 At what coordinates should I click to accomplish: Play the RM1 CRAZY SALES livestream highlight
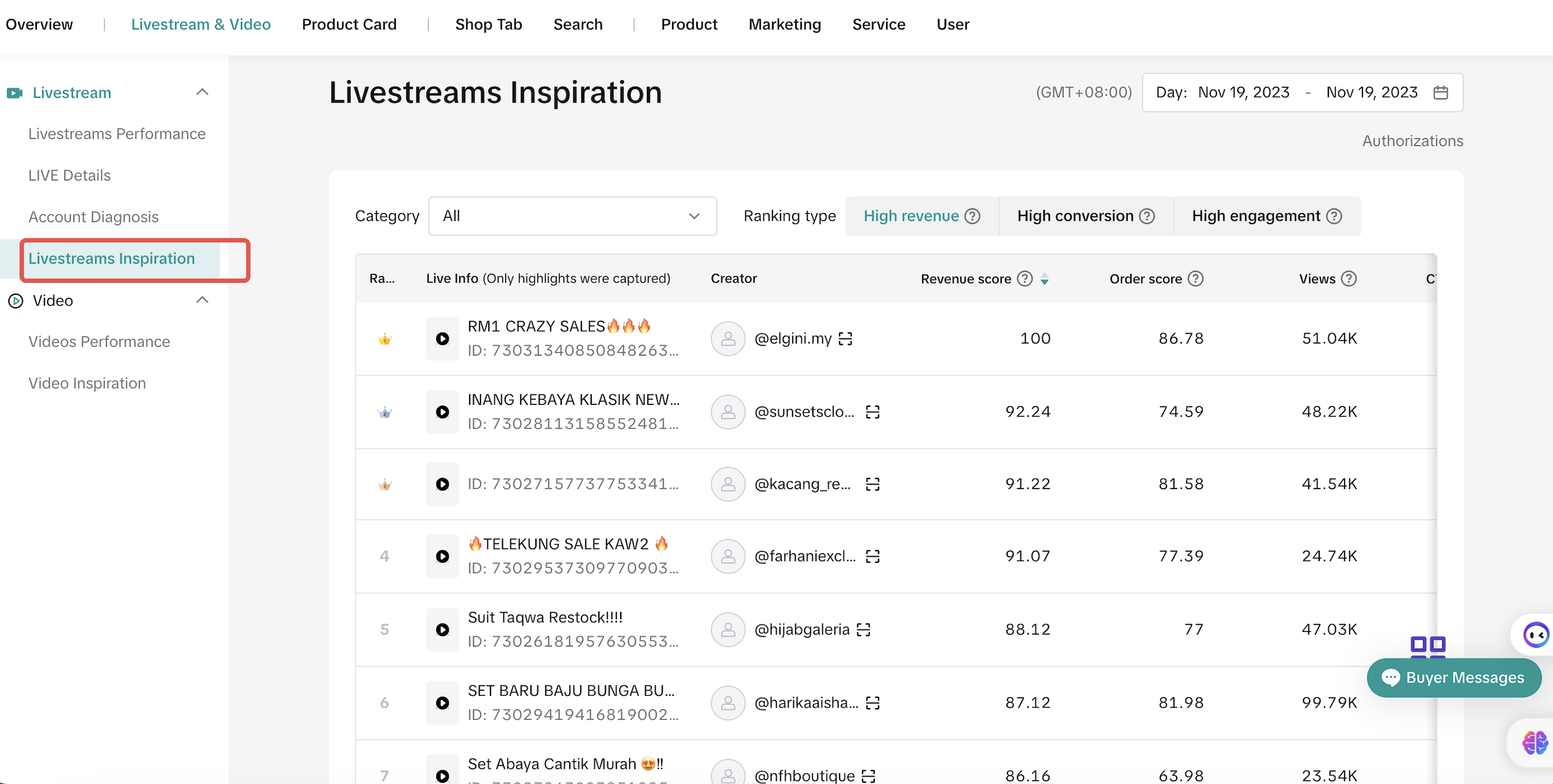click(x=442, y=339)
